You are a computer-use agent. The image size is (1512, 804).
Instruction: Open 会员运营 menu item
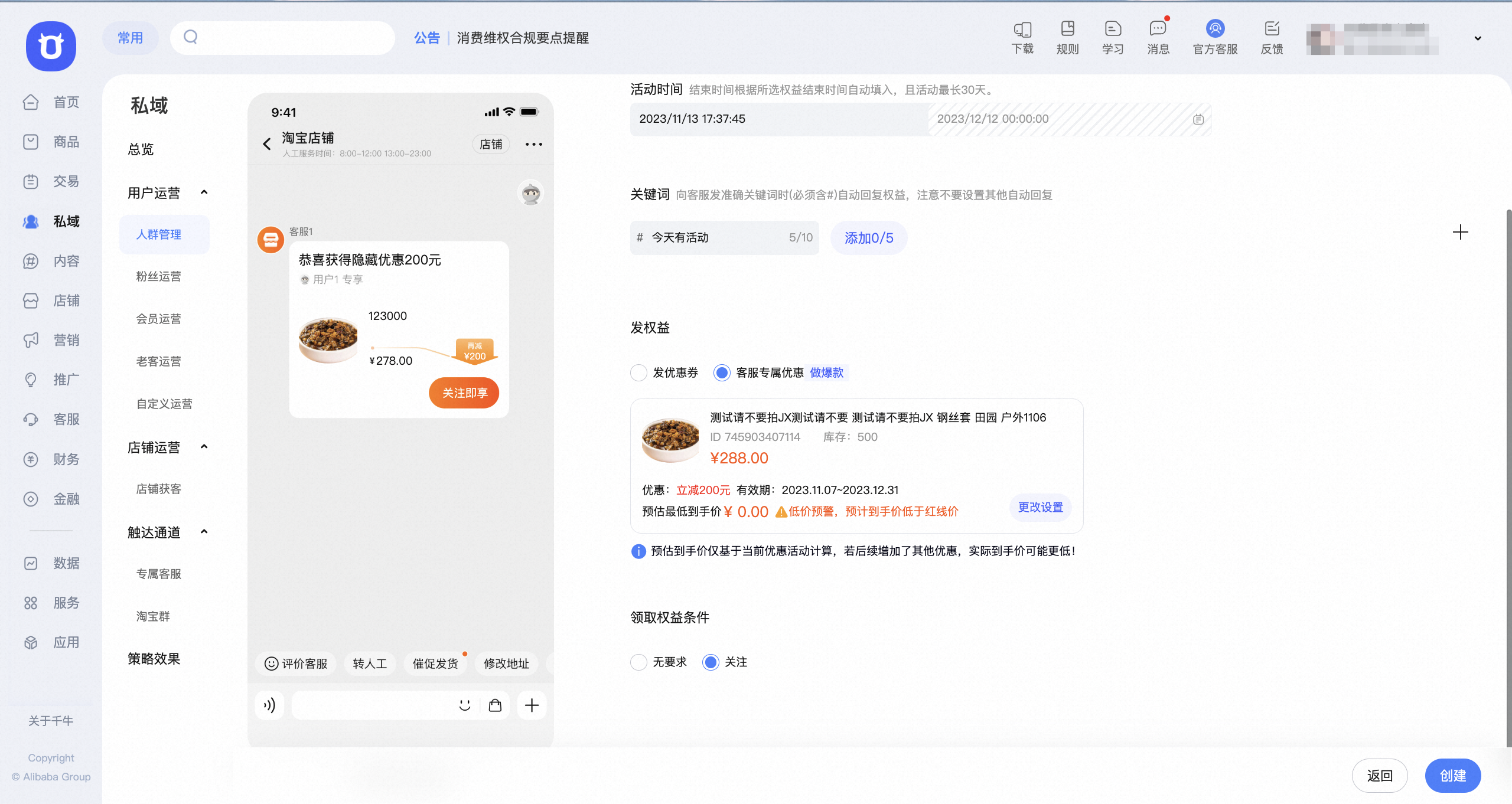[x=158, y=319]
